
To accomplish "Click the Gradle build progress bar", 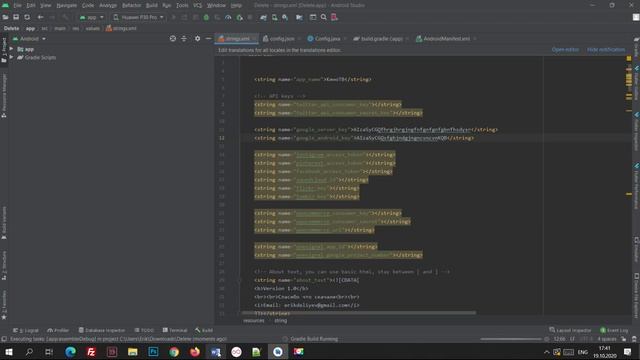I will pyautogui.click(x=511, y=339).
